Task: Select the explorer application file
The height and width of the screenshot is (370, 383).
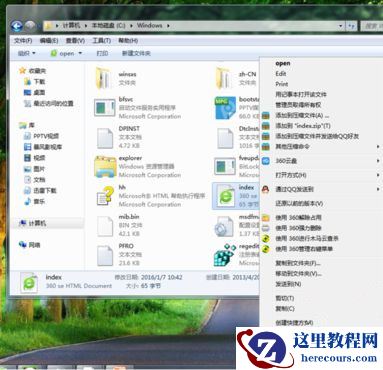Action: 138,166
